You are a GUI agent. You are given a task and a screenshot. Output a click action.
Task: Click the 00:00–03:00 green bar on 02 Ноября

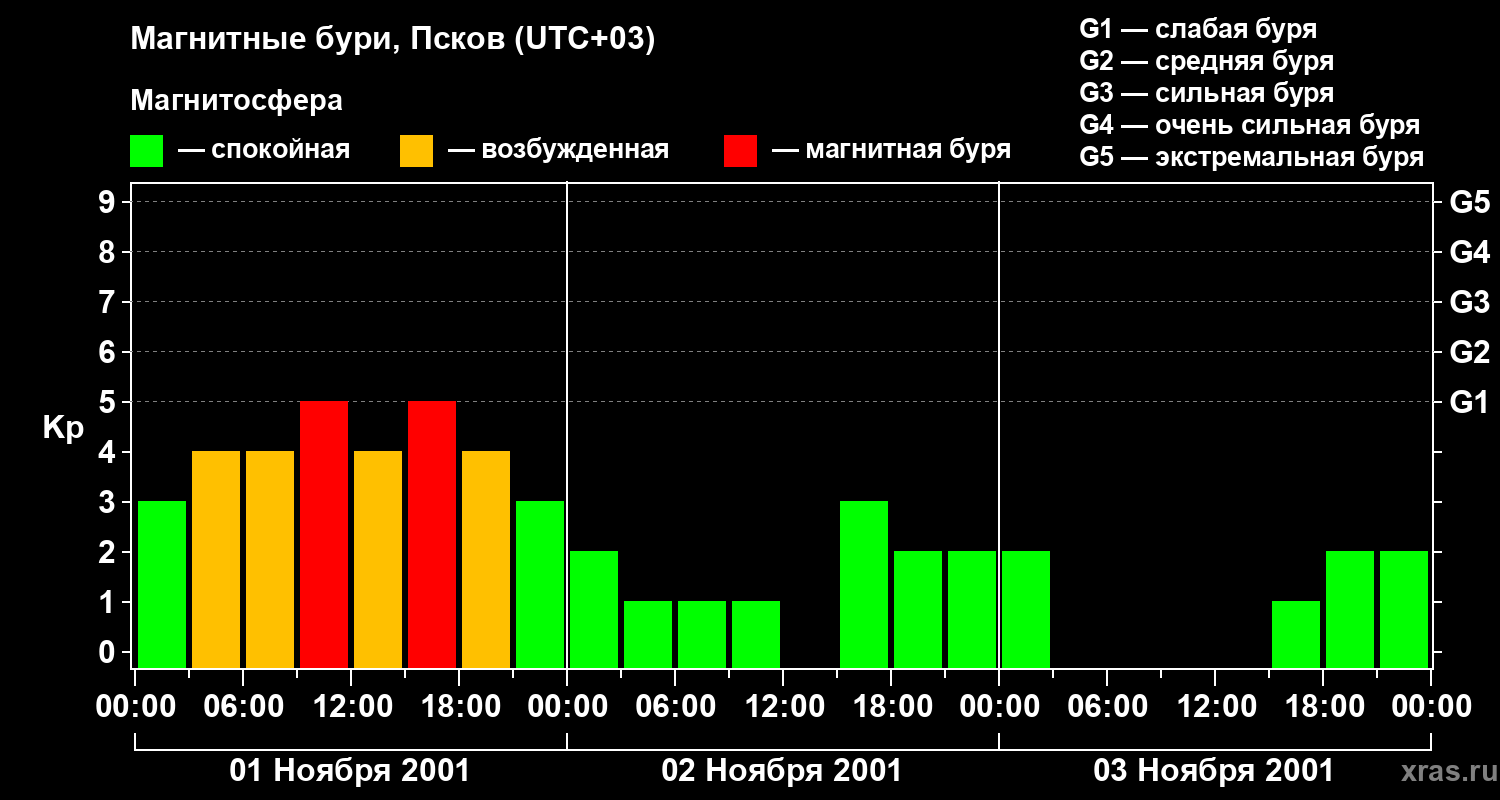(594, 609)
